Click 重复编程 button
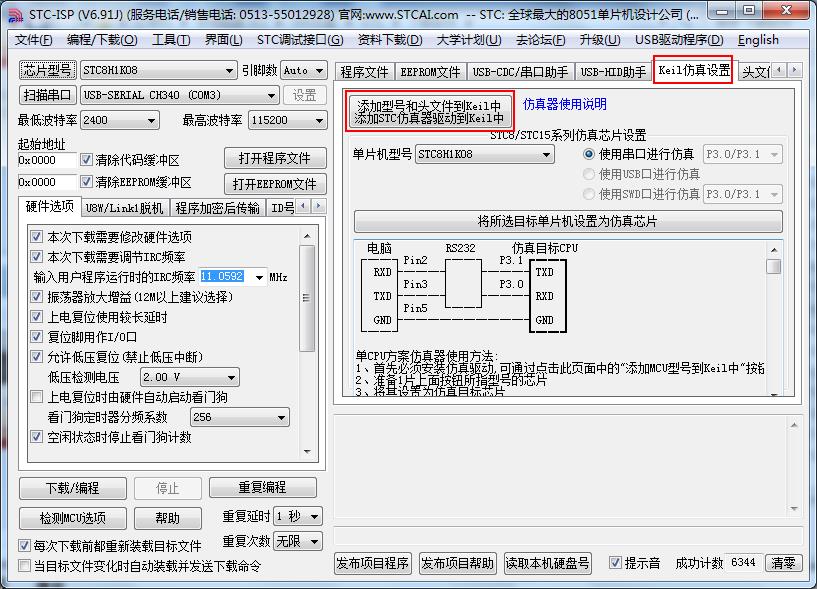 pyautogui.click(x=262, y=487)
